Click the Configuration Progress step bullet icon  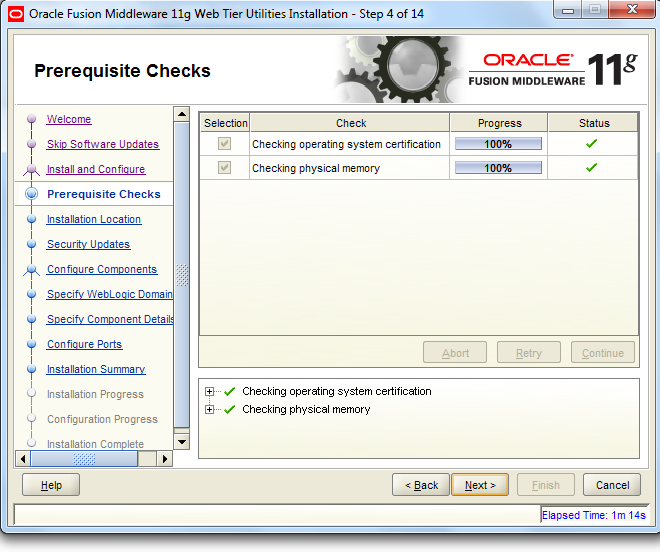point(32,418)
